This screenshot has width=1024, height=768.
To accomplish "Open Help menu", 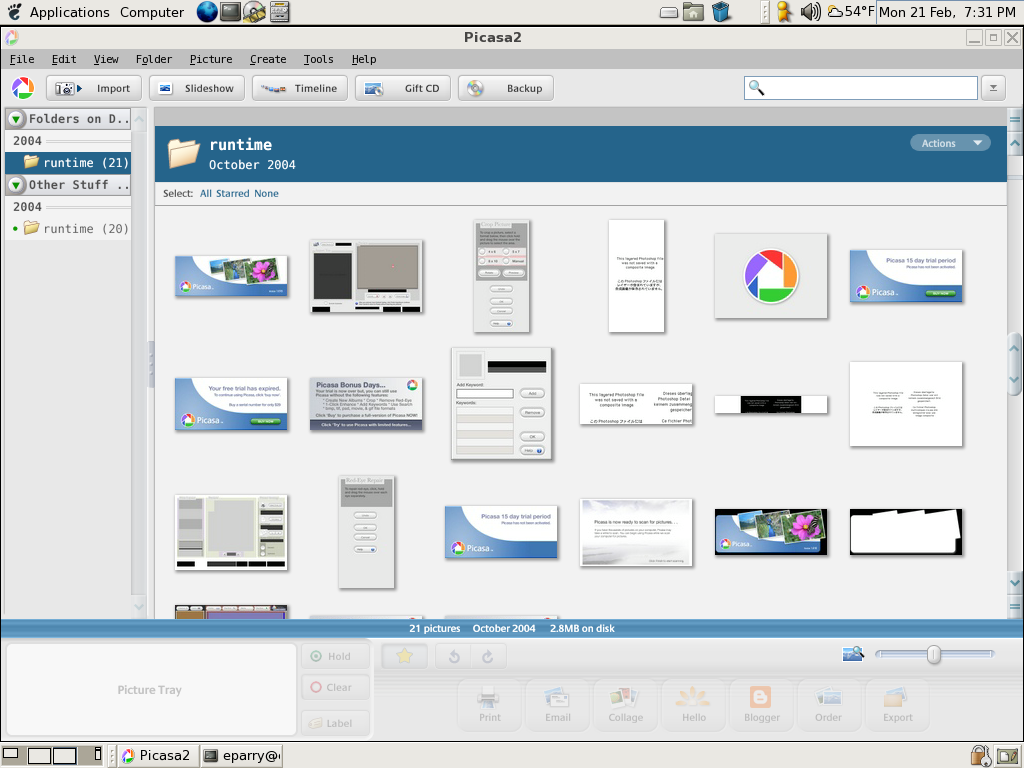I will 364,59.
